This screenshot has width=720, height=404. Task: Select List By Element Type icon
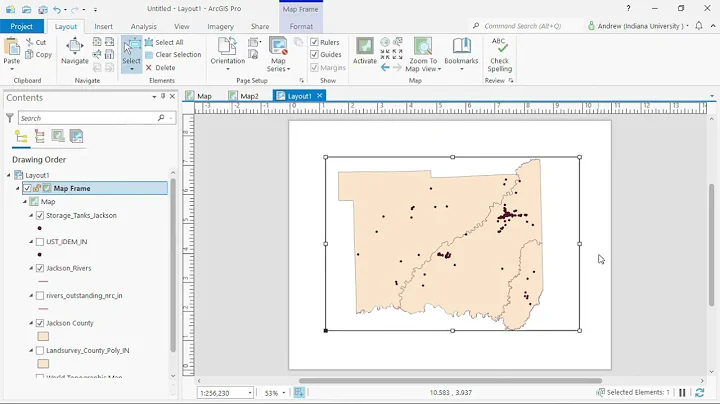(39, 137)
